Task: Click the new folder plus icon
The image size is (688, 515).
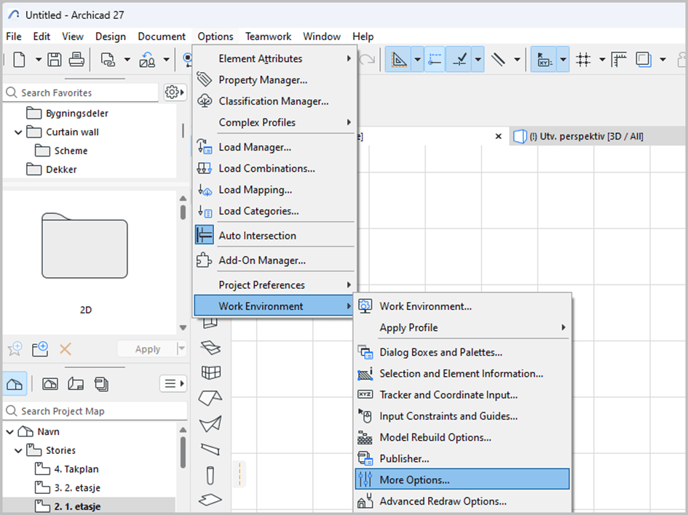Action: [40, 349]
